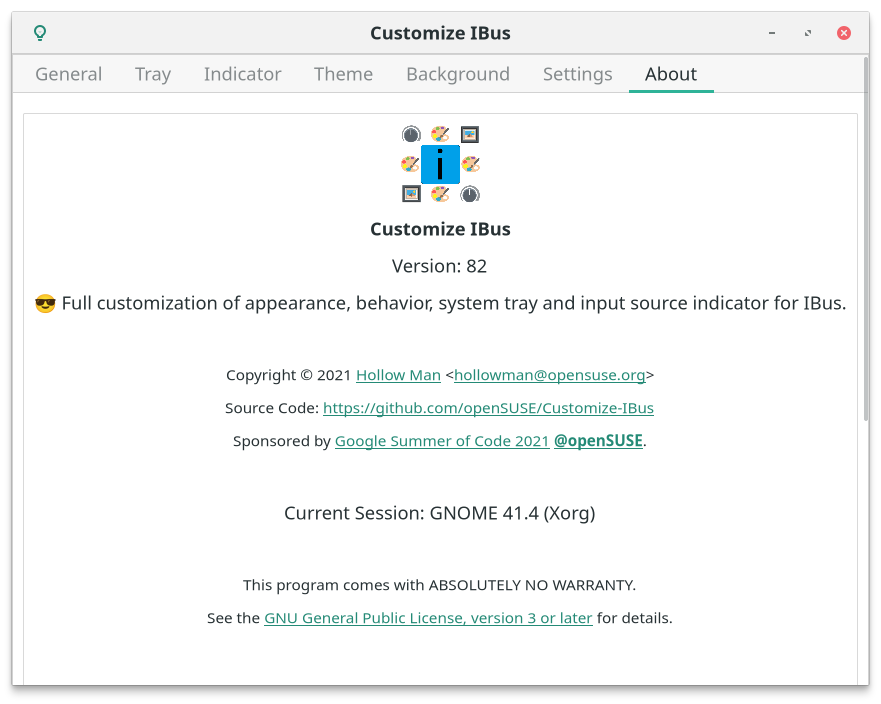Click the 'Copyright © 2021' text

pyautogui.click(x=289, y=375)
